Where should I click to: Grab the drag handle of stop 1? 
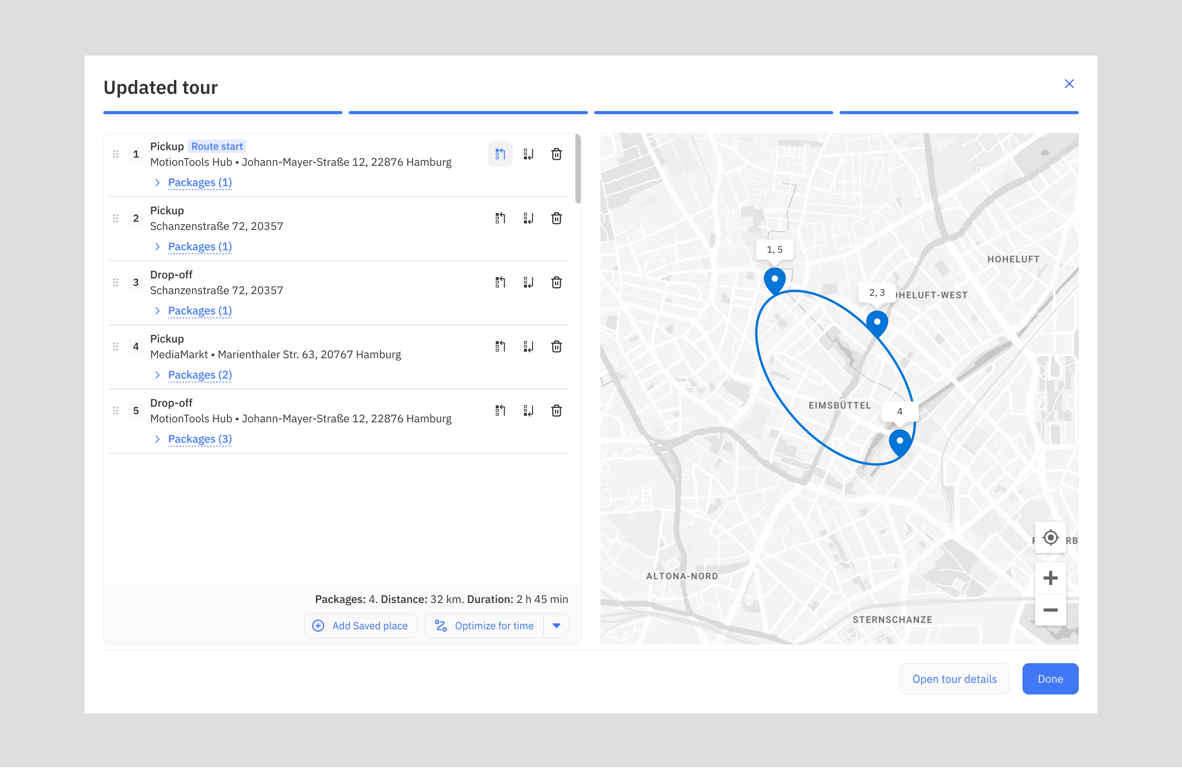tap(115, 155)
